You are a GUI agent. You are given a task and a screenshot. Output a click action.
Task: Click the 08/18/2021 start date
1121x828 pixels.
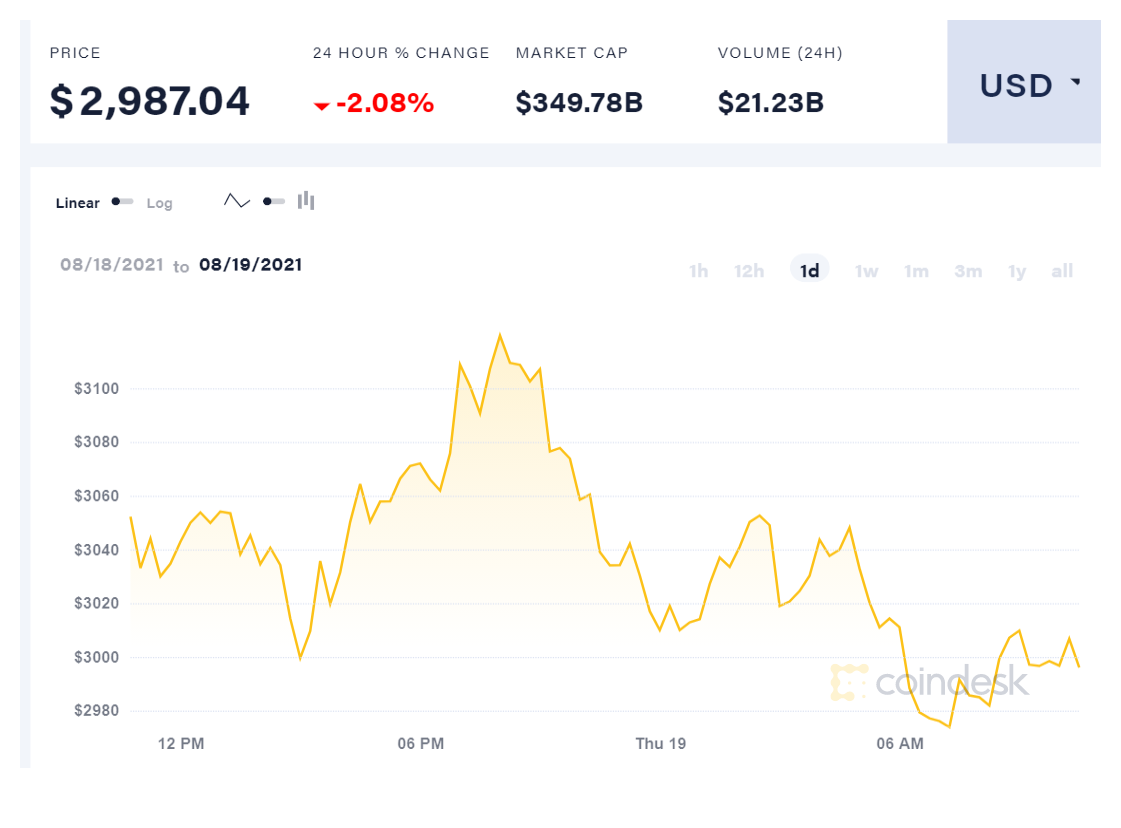coord(111,265)
